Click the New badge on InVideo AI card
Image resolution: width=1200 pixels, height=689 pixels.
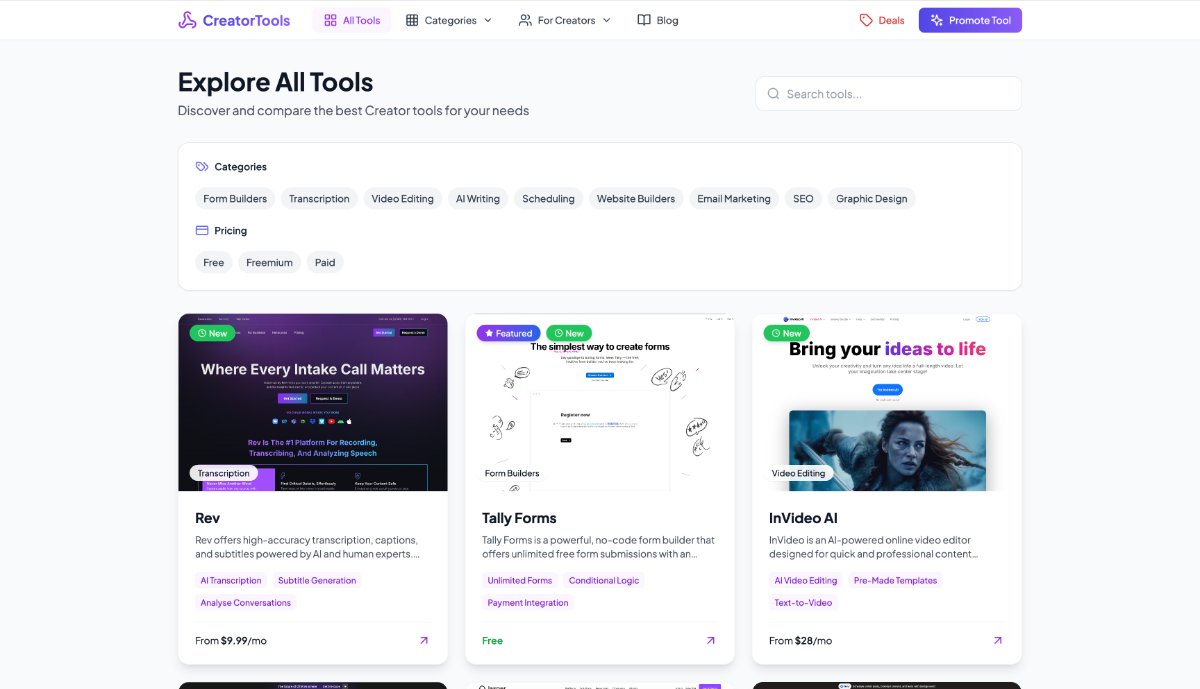[786, 333]
